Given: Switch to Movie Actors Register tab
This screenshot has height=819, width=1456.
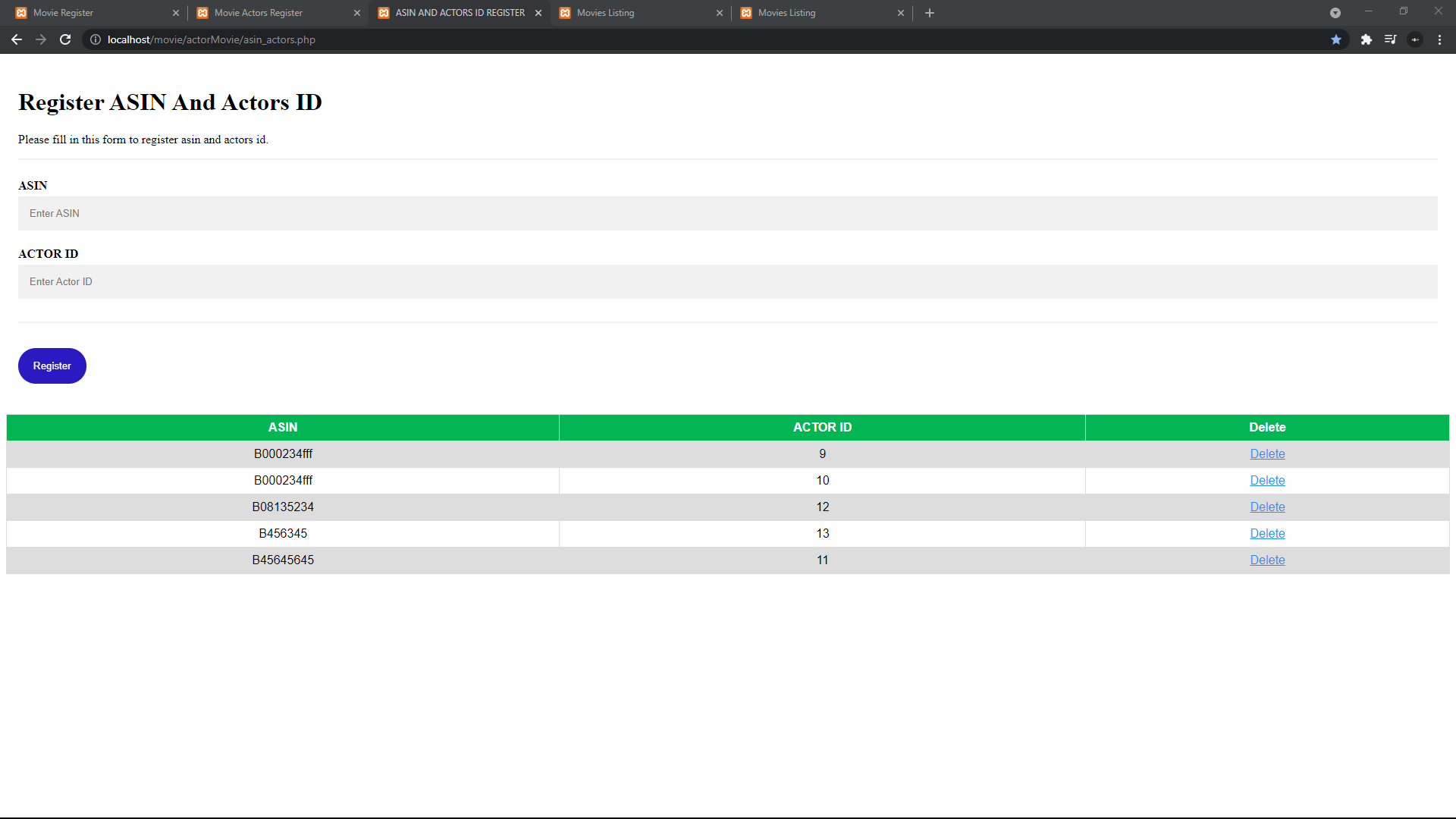Looking at the screenshot, I should pyautogui.click(x=259, y=13).
